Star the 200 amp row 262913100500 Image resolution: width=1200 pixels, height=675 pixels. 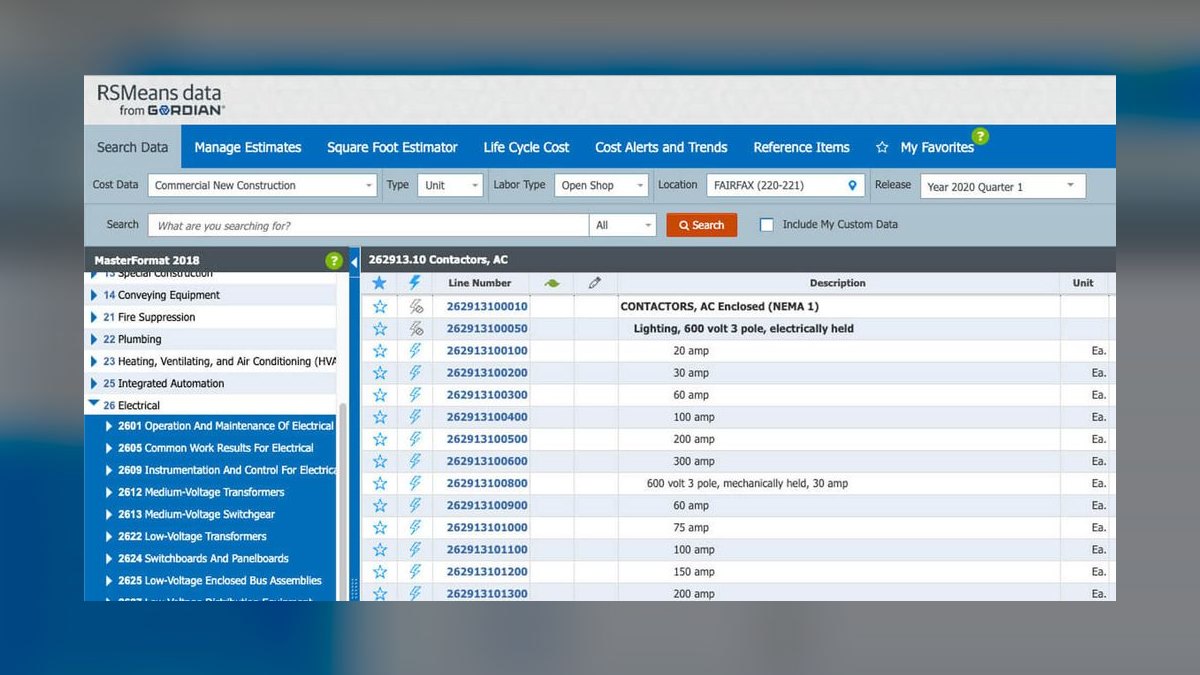[x=380, y=439]
